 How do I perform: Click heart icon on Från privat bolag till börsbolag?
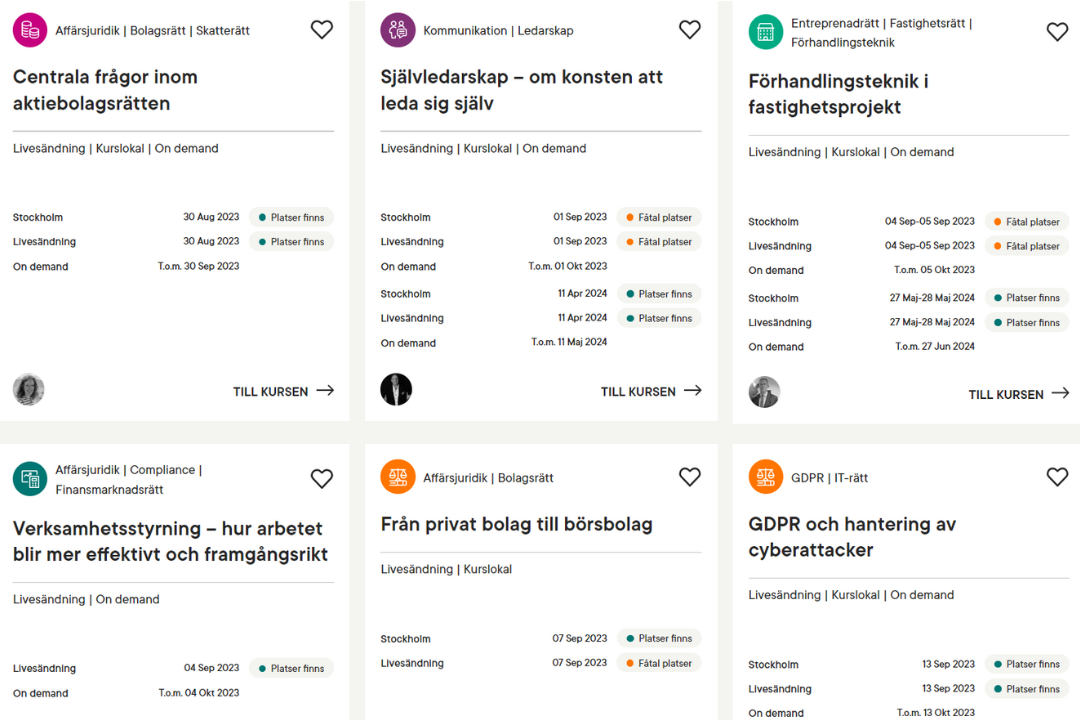coord(689,477)
